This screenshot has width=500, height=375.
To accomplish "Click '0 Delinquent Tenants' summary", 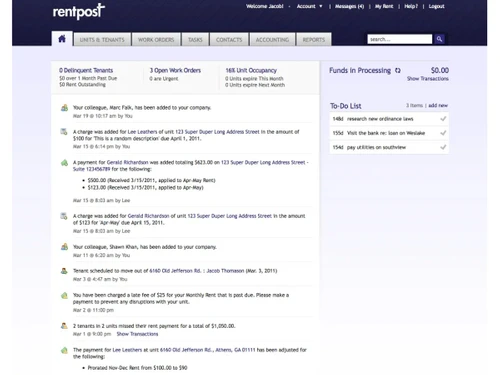I will click(x=86, y=70).
